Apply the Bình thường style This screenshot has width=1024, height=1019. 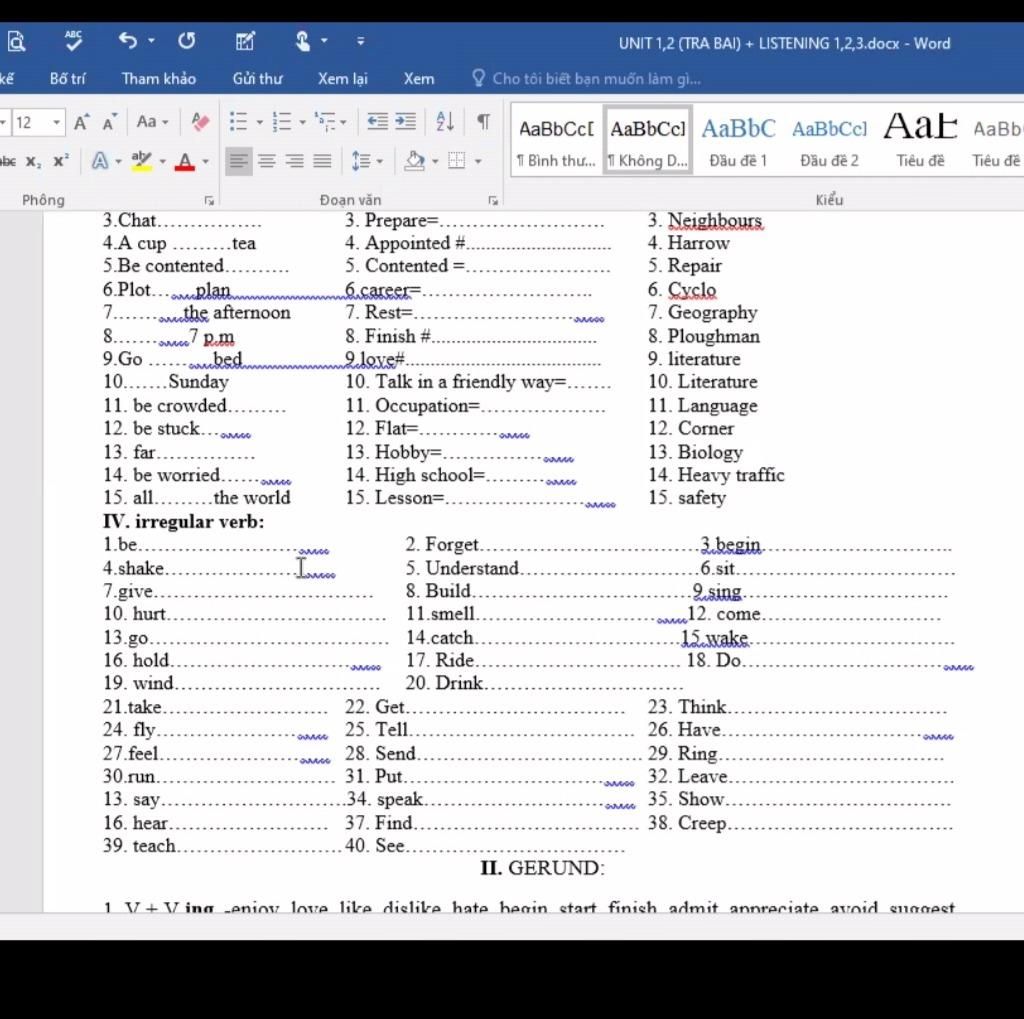(556, 140)
